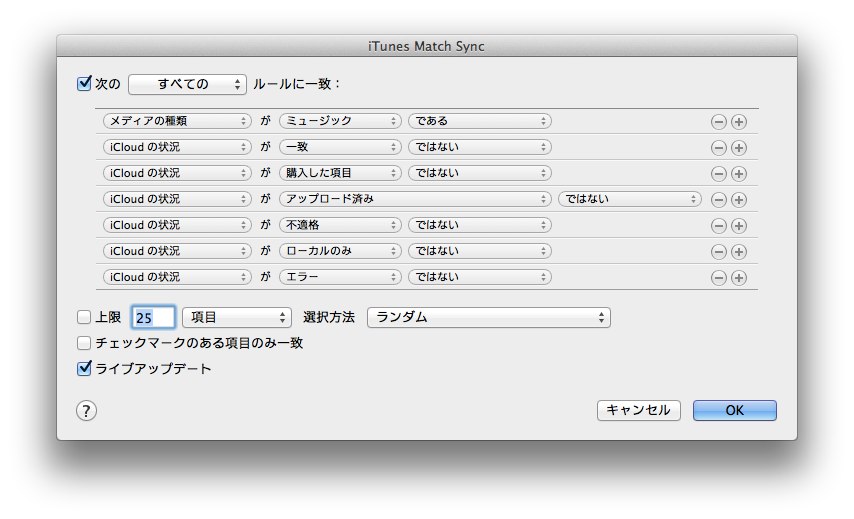The width and height of the screenshot is (854, 519).
Task: Open ではない dropdown in the 不適格 row
Action: pos(480,225)
